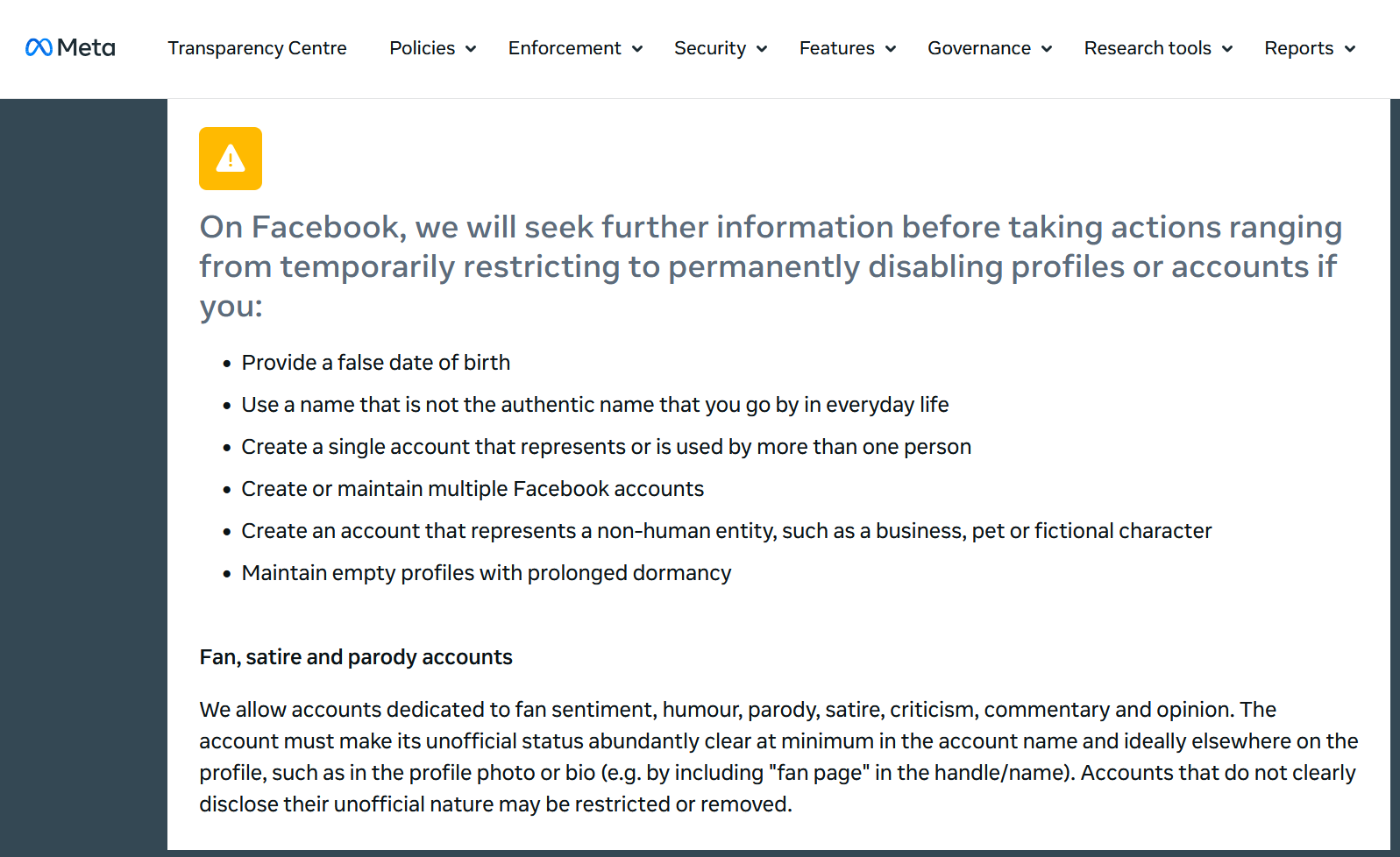Click the 'Provide a false date of birth' bullet
This screenshot has width=1400, height=857.
click(376, 363)
